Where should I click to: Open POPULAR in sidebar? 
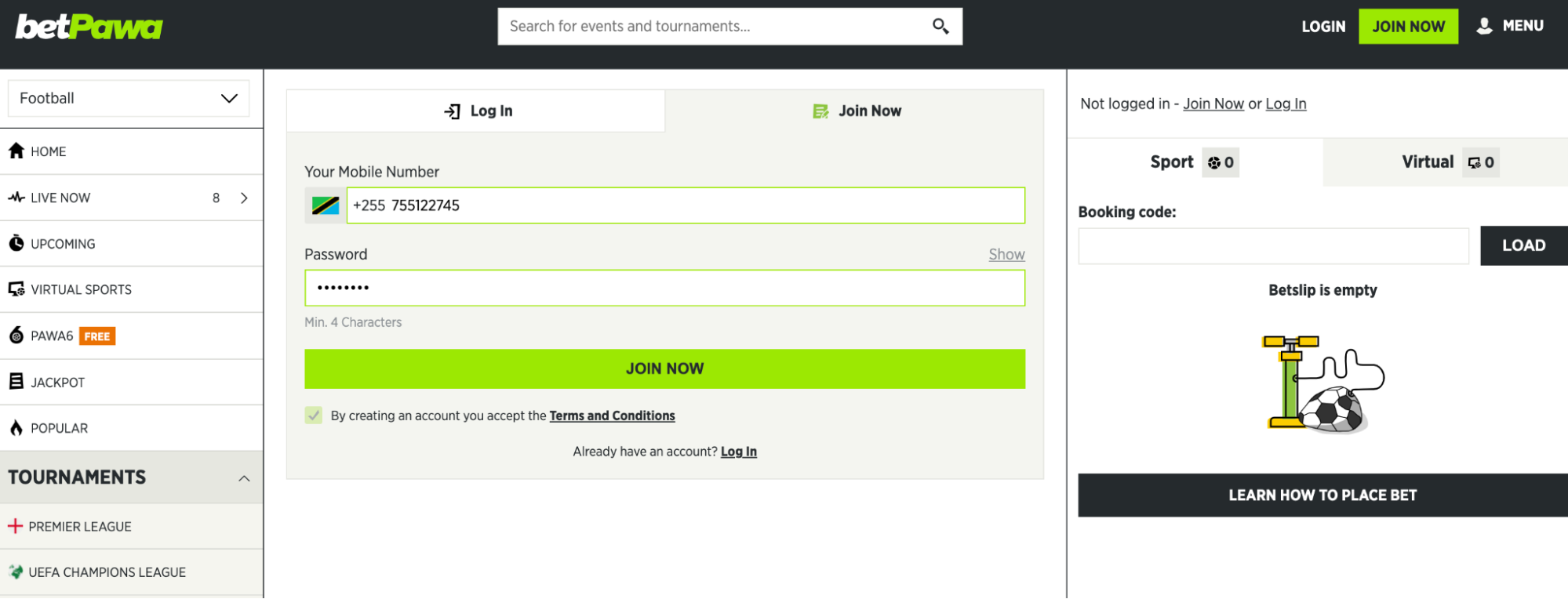pos(132,428)
